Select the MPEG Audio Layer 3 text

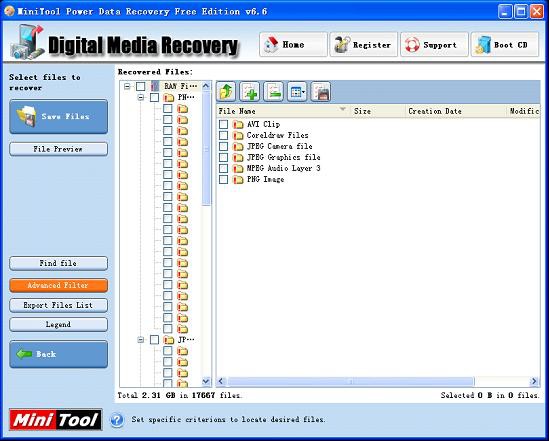click(284, 168)
